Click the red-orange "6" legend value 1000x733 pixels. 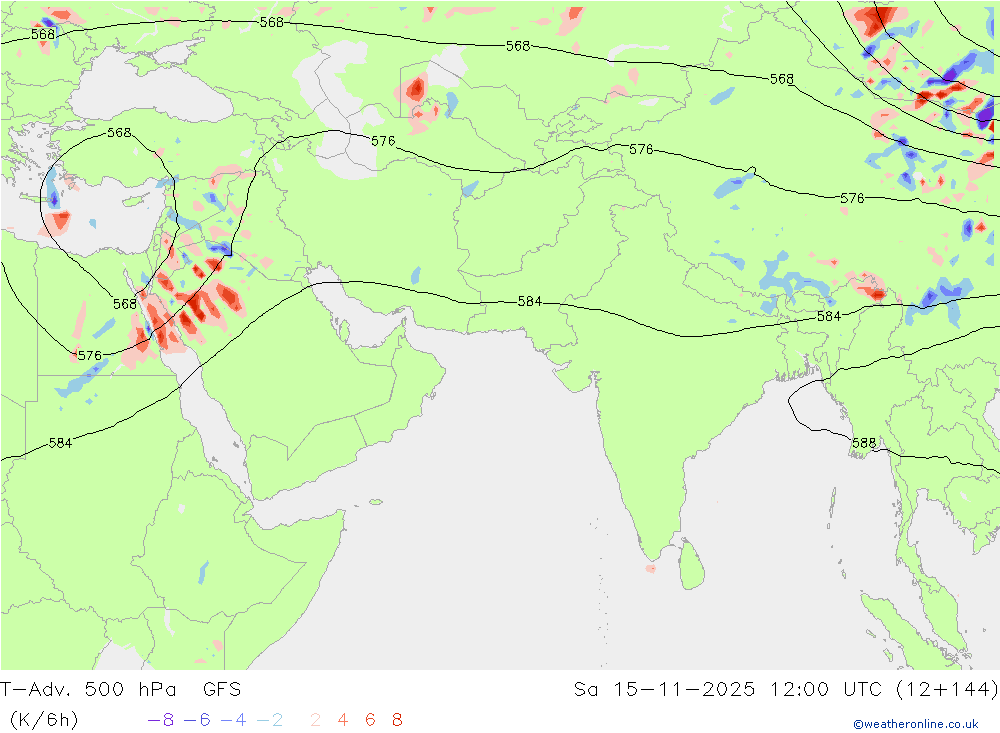[370, 720]
